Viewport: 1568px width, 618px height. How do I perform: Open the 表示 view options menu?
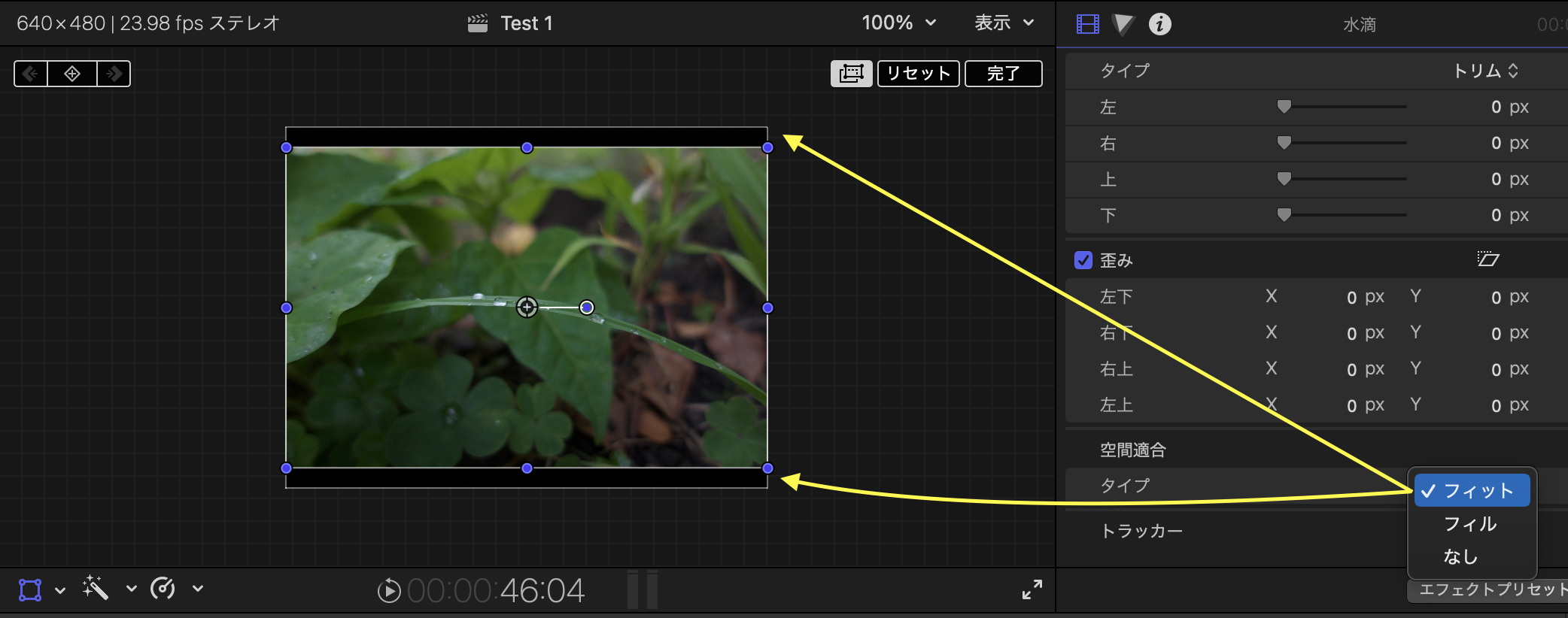(1004, 23)
